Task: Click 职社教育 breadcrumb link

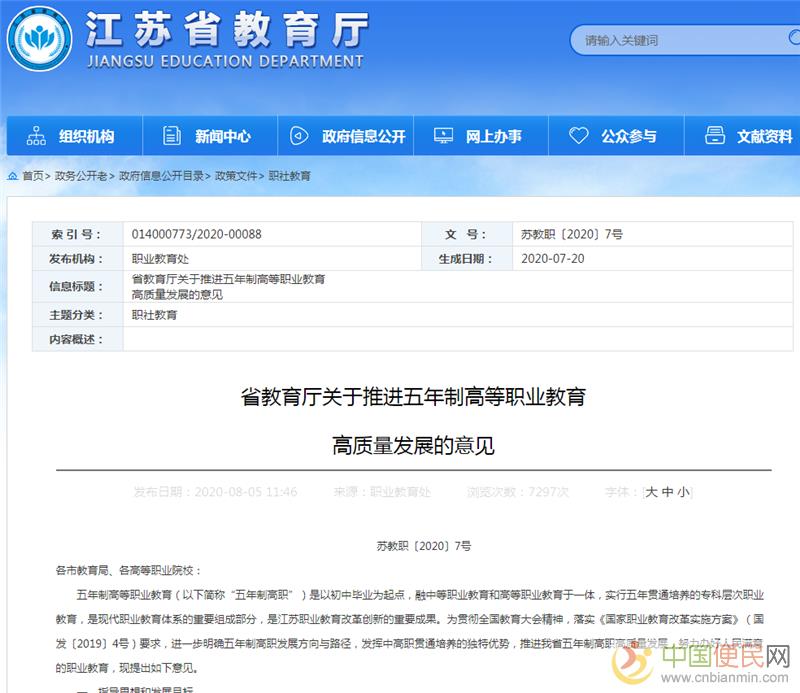Action: point(290,176)
